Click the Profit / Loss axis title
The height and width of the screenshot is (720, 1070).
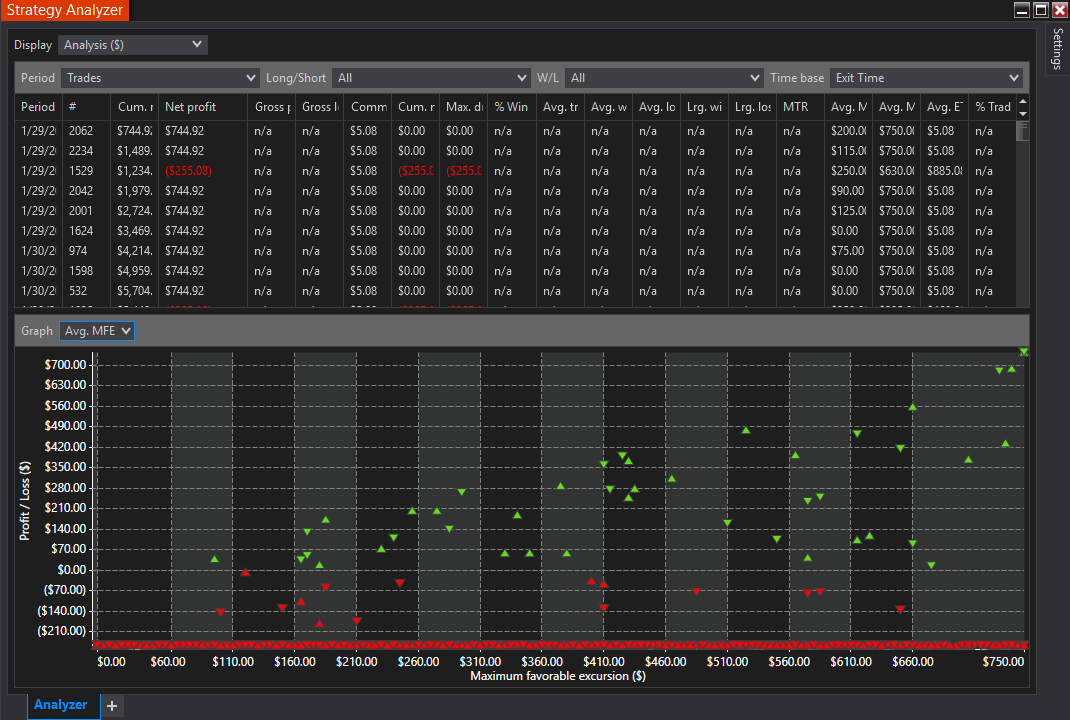pos(25,501)
